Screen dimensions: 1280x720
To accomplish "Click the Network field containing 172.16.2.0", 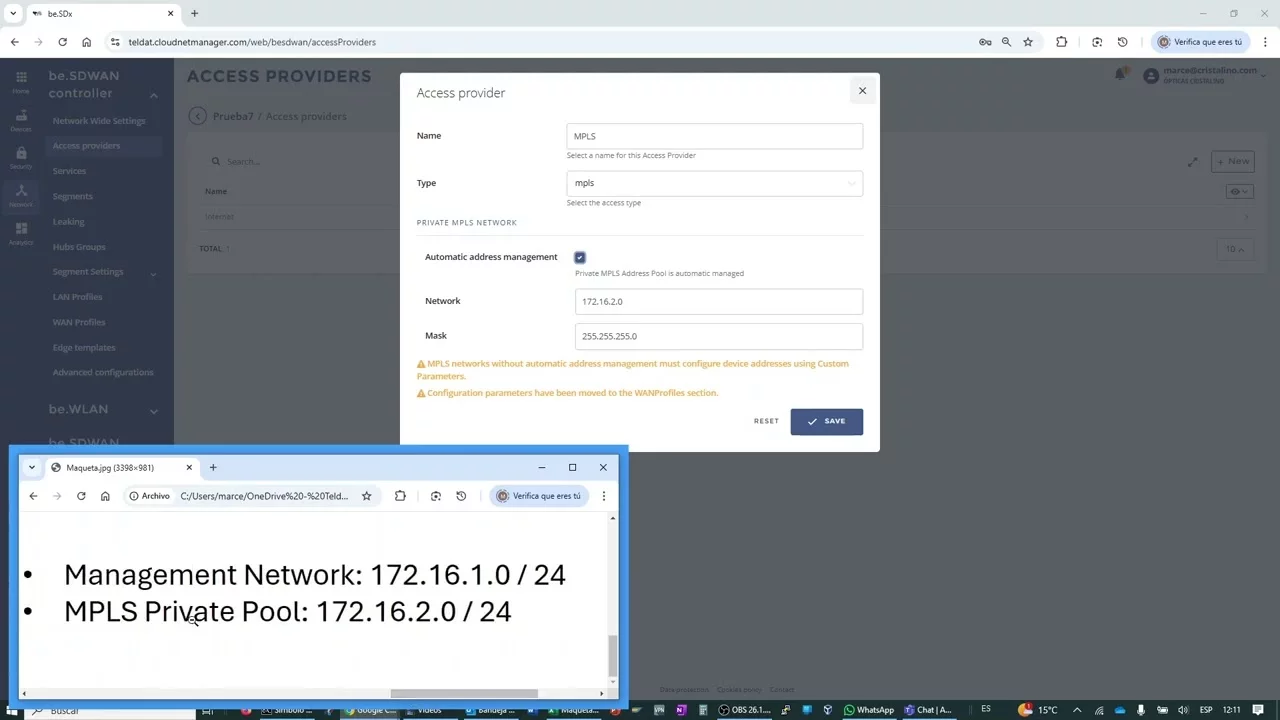I will (718, 302).
